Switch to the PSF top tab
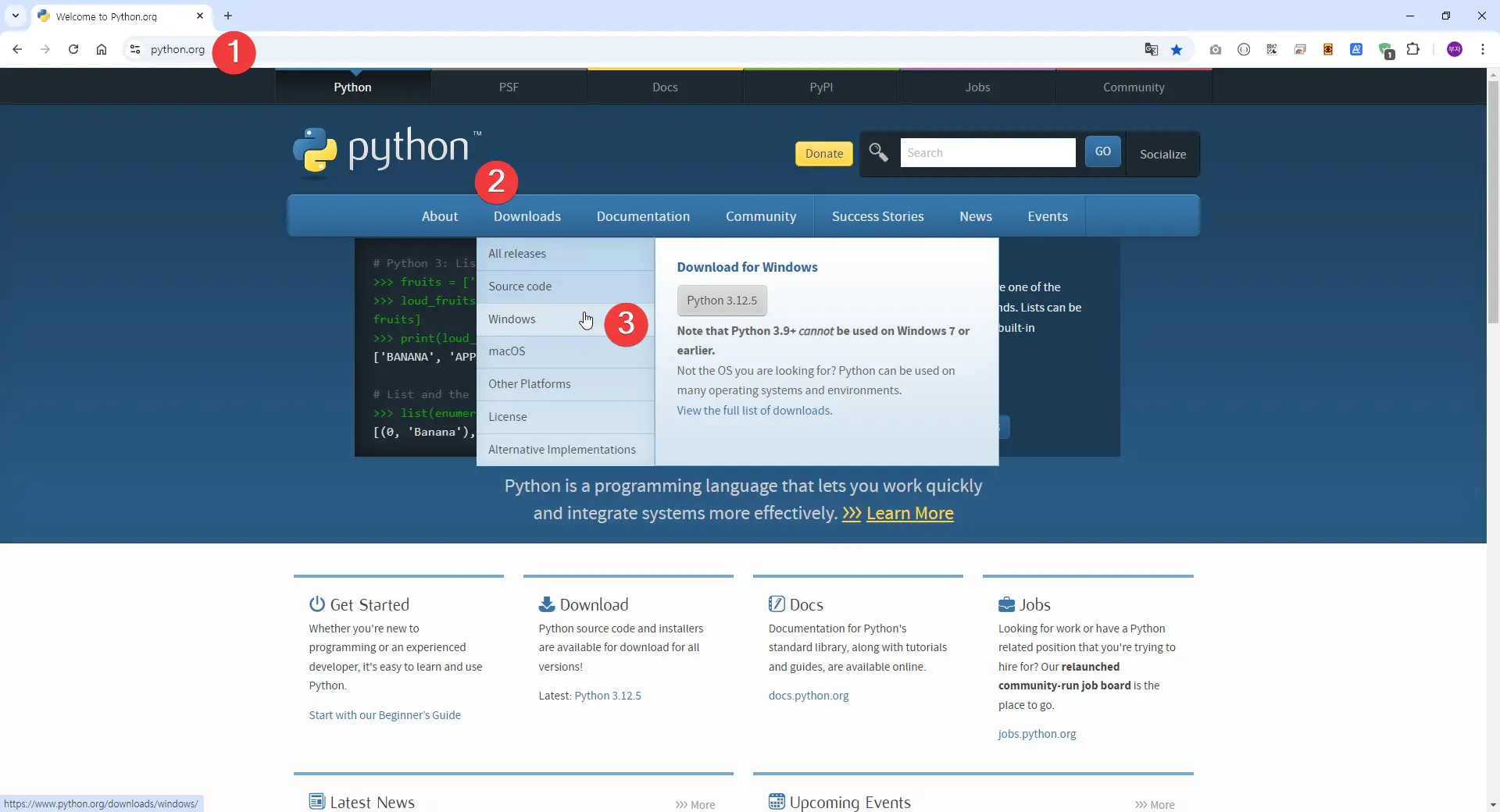This screenshot has width=1500, height=812. point(509,87)
